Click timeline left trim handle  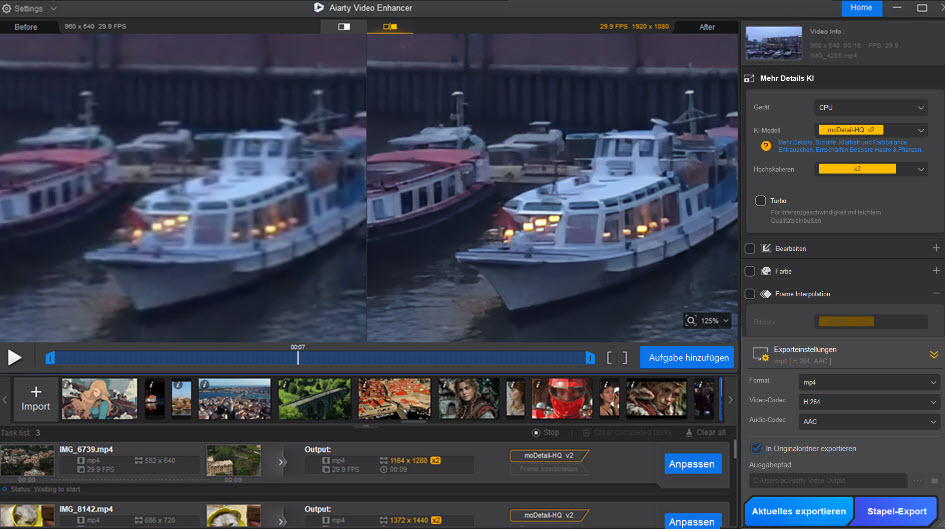pos(50,358)
